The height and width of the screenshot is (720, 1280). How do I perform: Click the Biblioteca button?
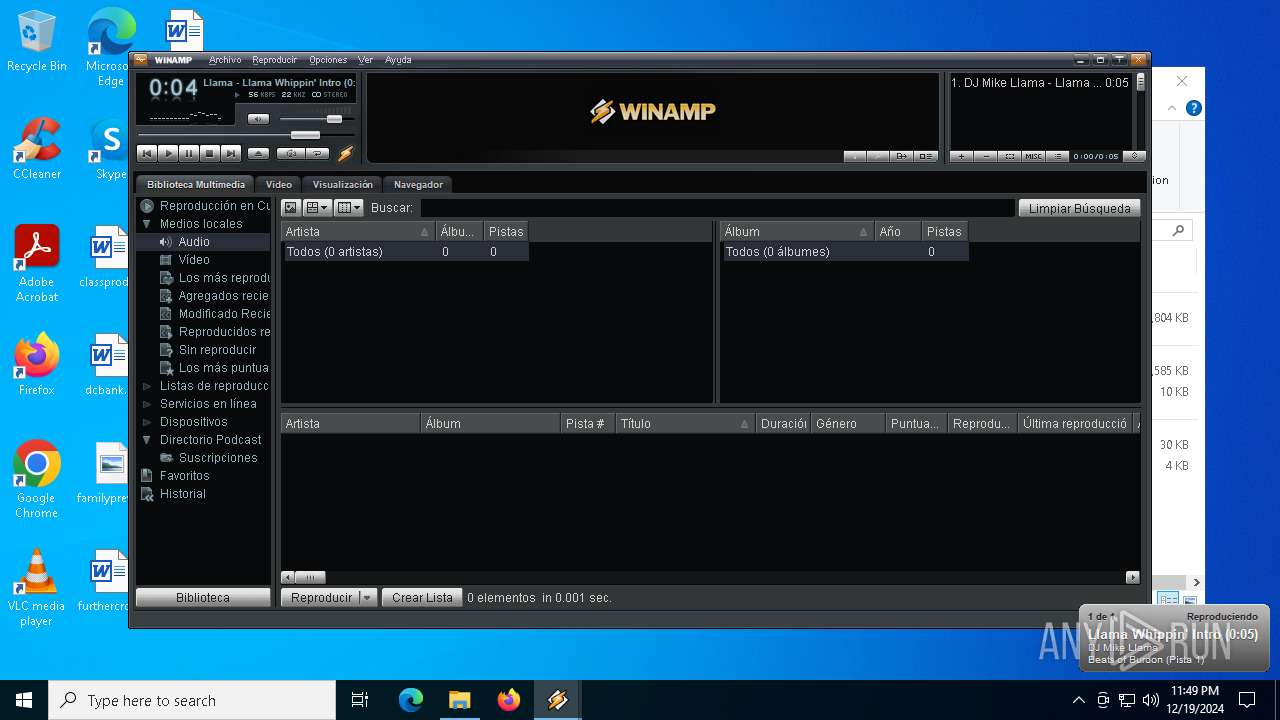pyautogui.click(x=203, y=597)
